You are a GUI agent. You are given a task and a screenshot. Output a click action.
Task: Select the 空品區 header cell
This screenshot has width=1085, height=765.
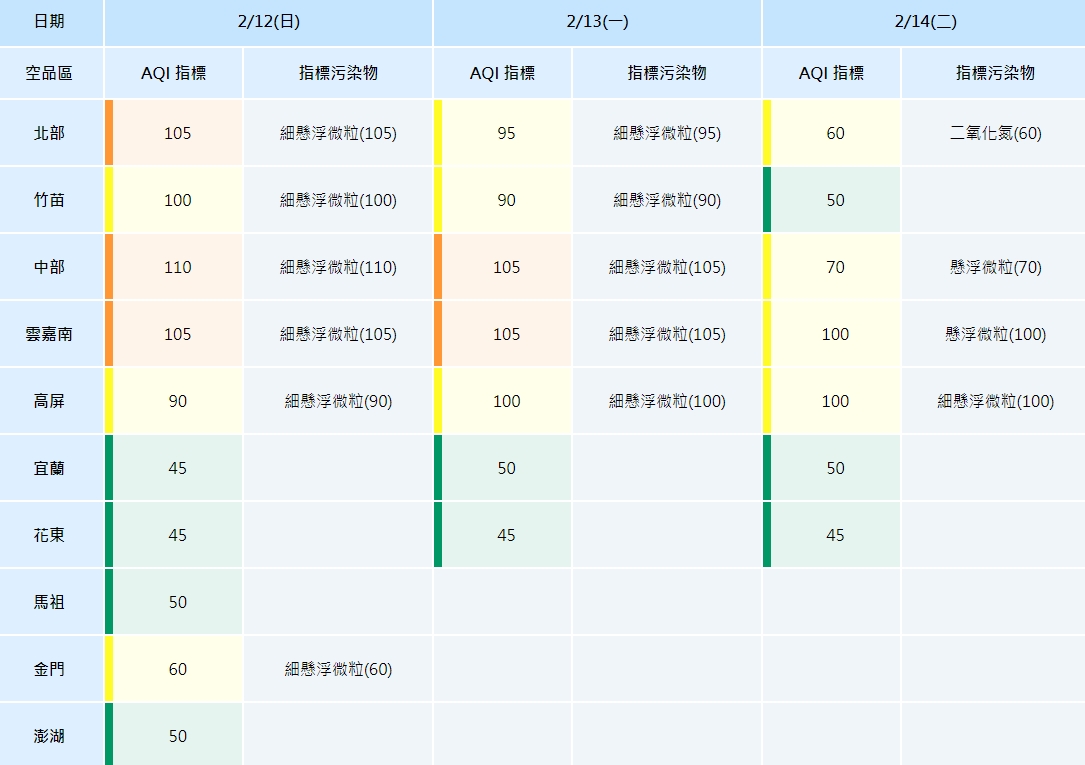tap(50, 73)
